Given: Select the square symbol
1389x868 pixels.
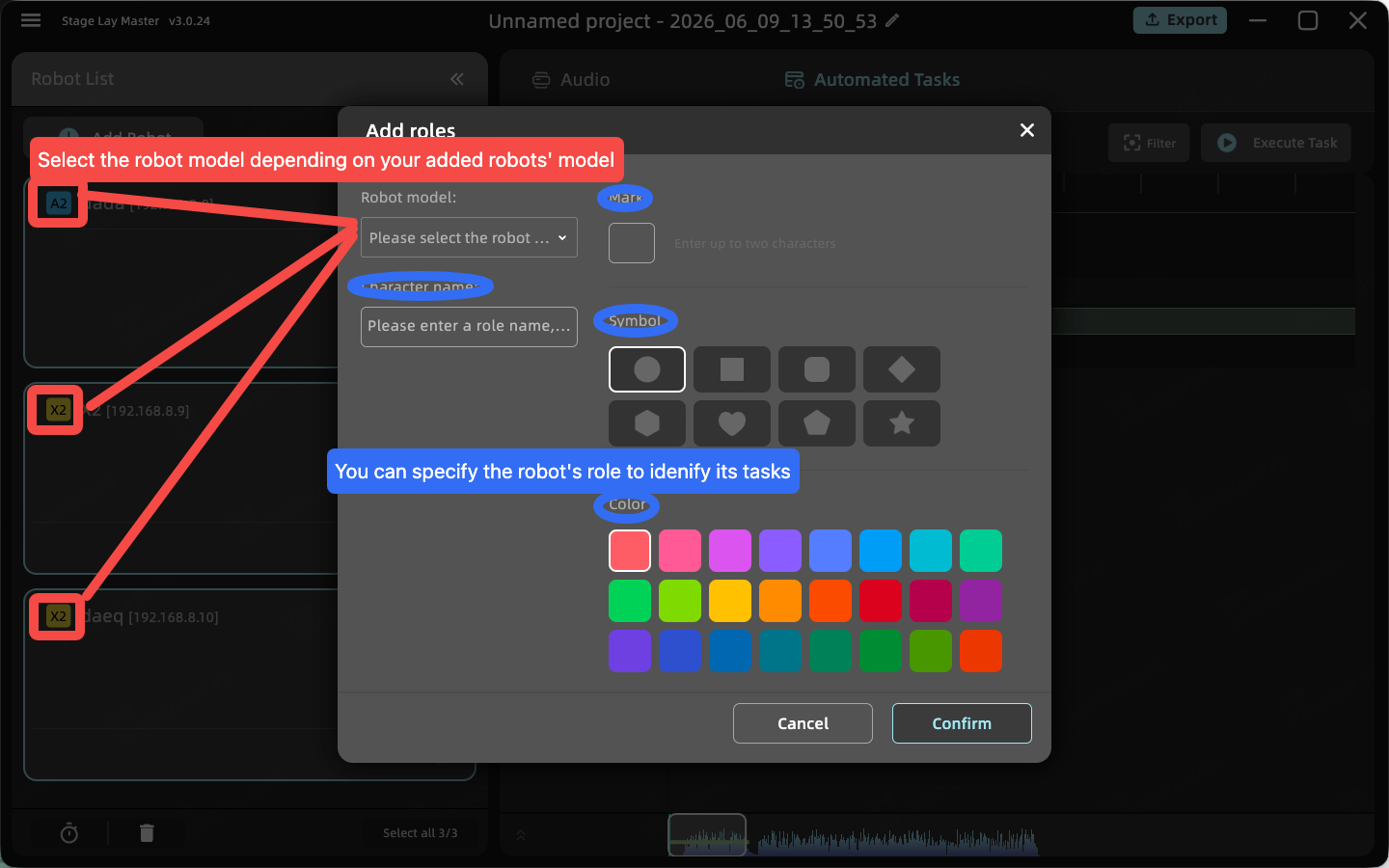Looking at the screenshot, I should click(732, 369).
